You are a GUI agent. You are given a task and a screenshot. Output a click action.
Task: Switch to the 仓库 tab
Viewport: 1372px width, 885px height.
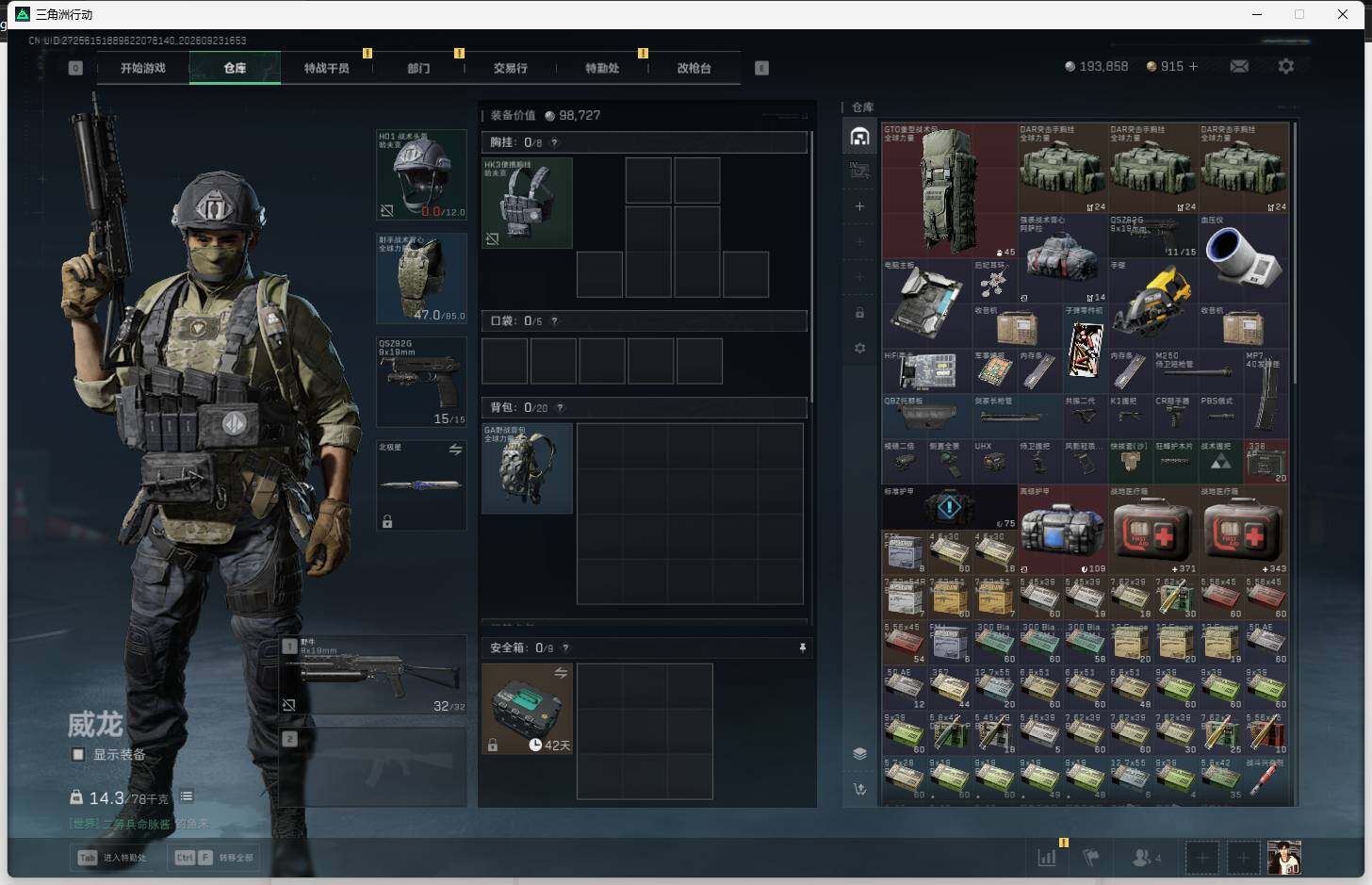(235, 68)
